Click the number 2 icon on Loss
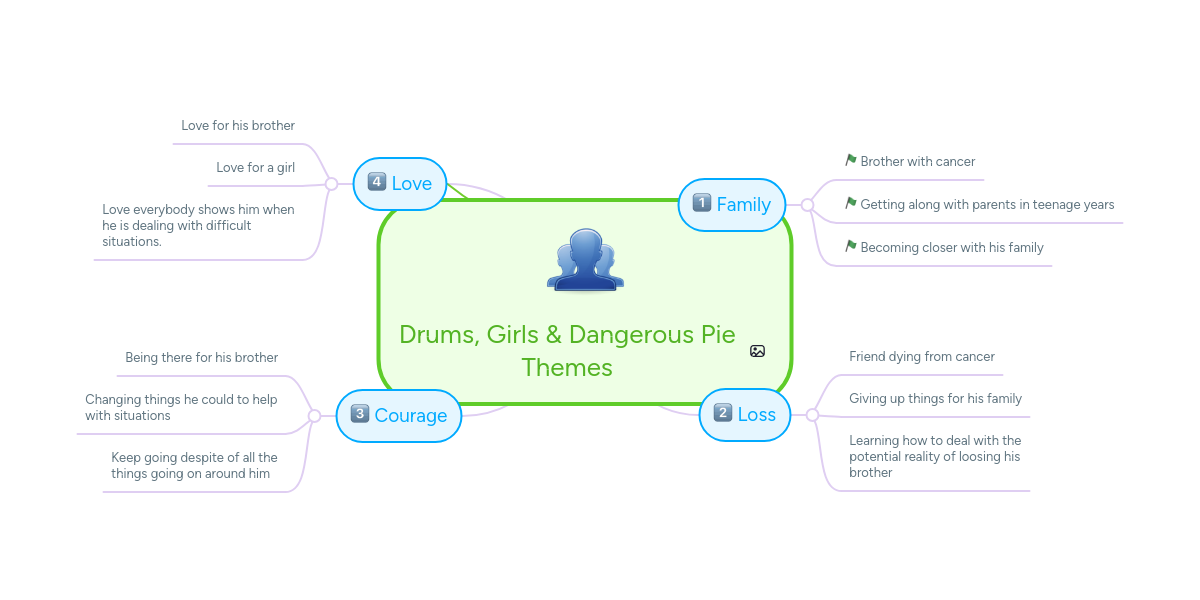This screenshot has height=600, width=1200. 722,413
